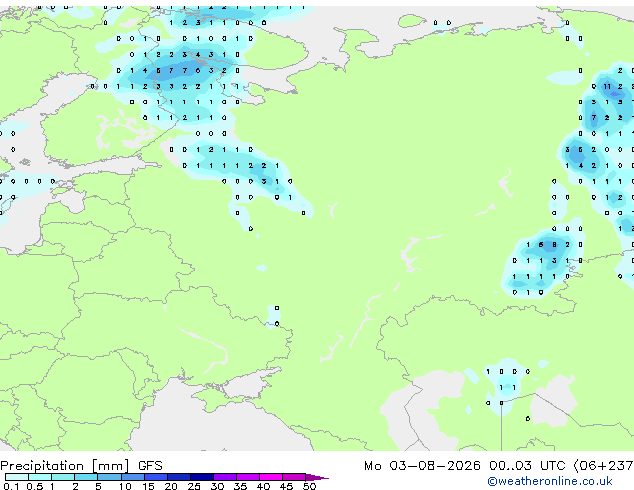Screen dimensions: 634x490
Task: Select the 0.5–1 mm legend swatch
Action: (x=40, y=477)
